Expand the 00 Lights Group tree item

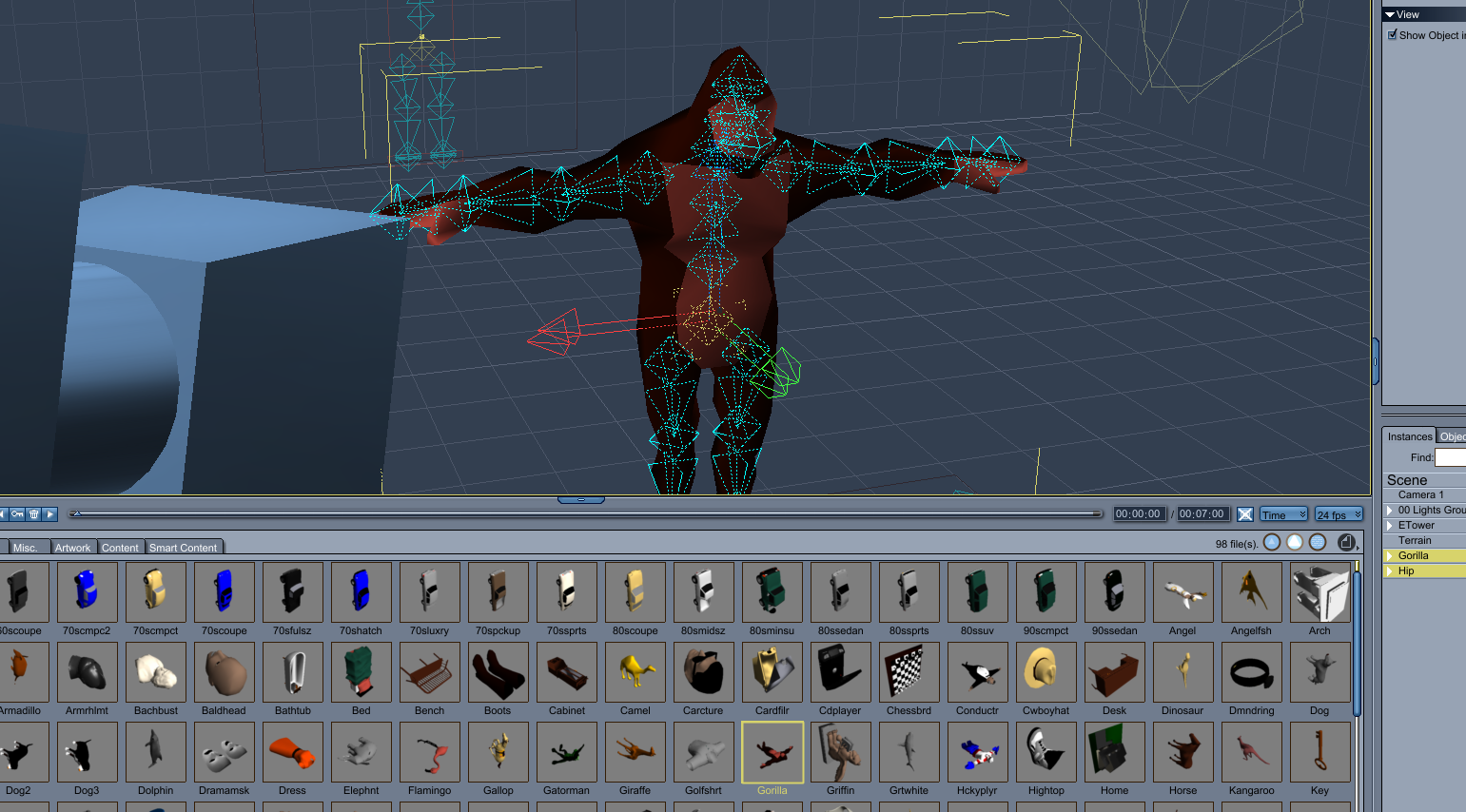pos(1390,511)
